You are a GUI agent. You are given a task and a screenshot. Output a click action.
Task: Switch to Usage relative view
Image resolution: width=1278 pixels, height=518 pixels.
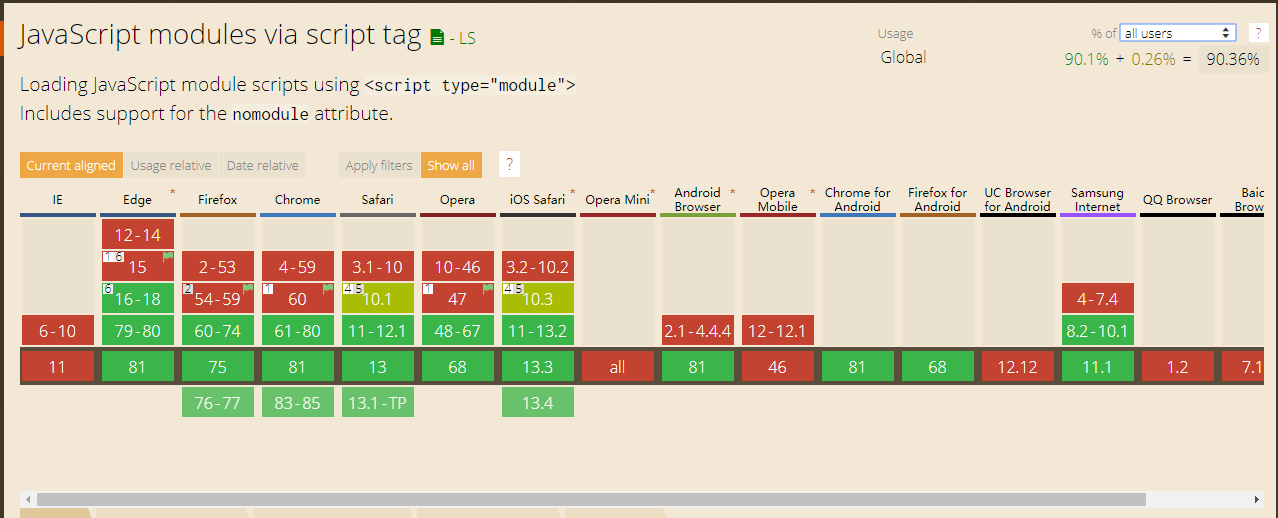171,166
